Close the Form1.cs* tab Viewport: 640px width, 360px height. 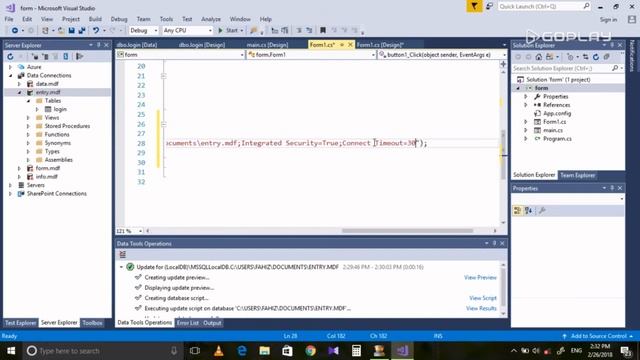tap(350, 45)
